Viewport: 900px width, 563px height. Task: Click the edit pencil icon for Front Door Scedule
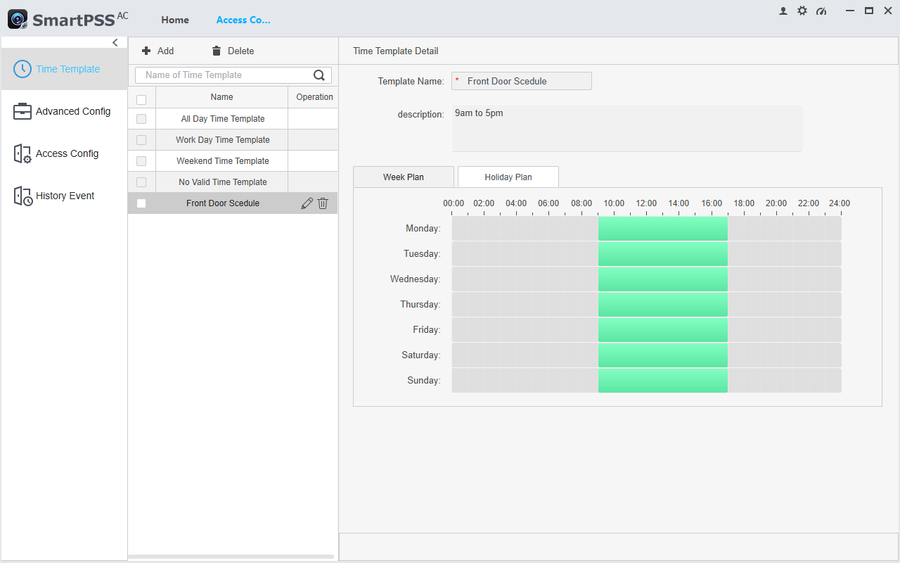pyautogui.click(x=307, y=203)
